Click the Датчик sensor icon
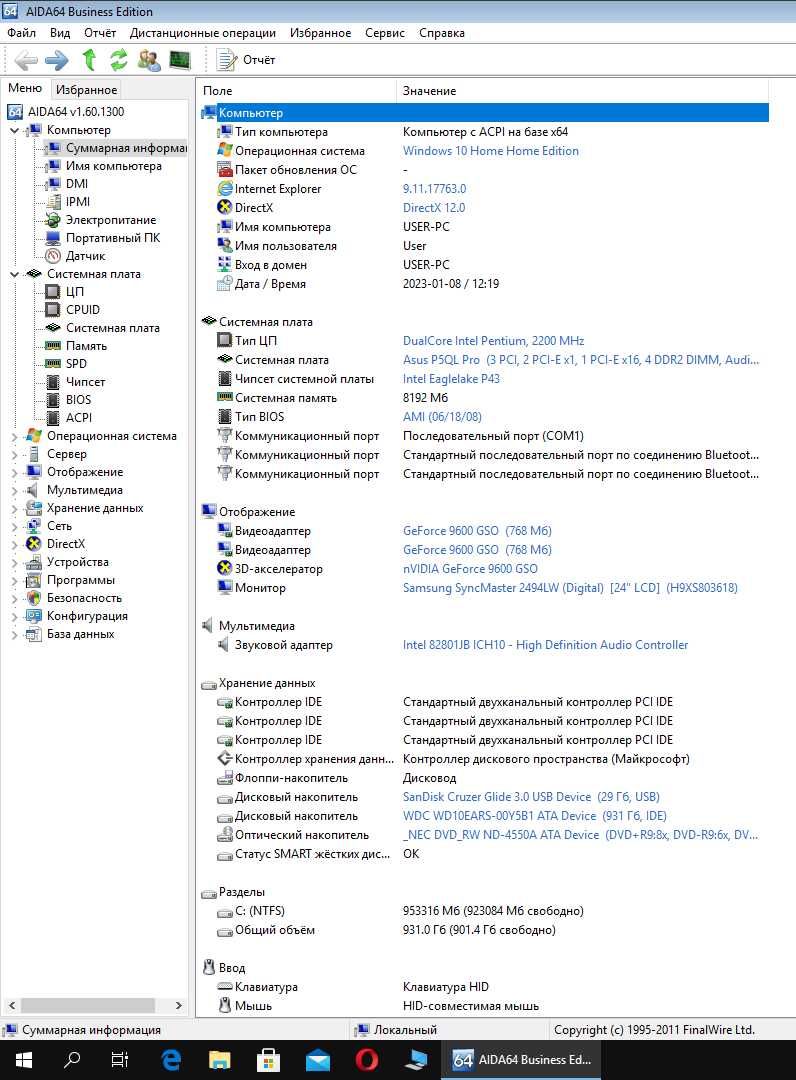Screen dimensions: 796x1080 [53, 256]
